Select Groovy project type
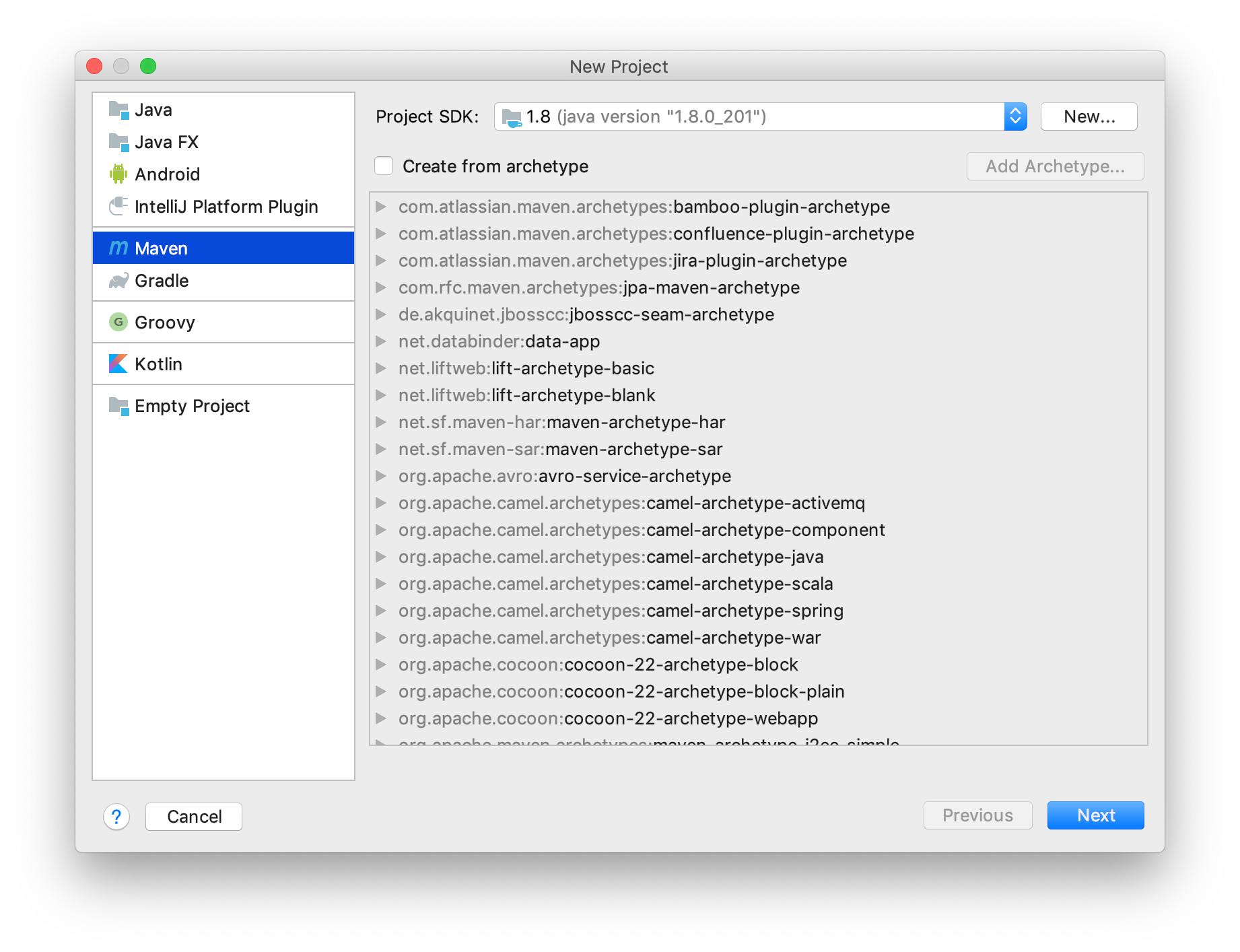Viewport: 1240px width, 952px height. tap(223, 322)
